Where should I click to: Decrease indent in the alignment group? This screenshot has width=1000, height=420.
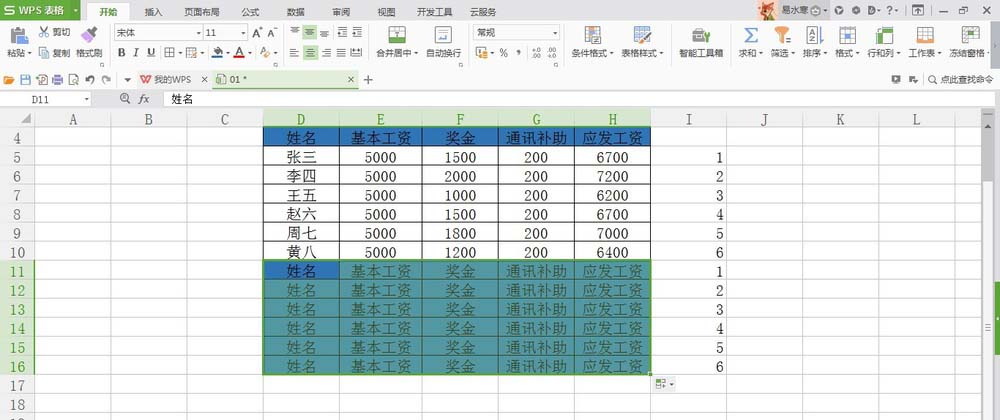pos(342,32)
